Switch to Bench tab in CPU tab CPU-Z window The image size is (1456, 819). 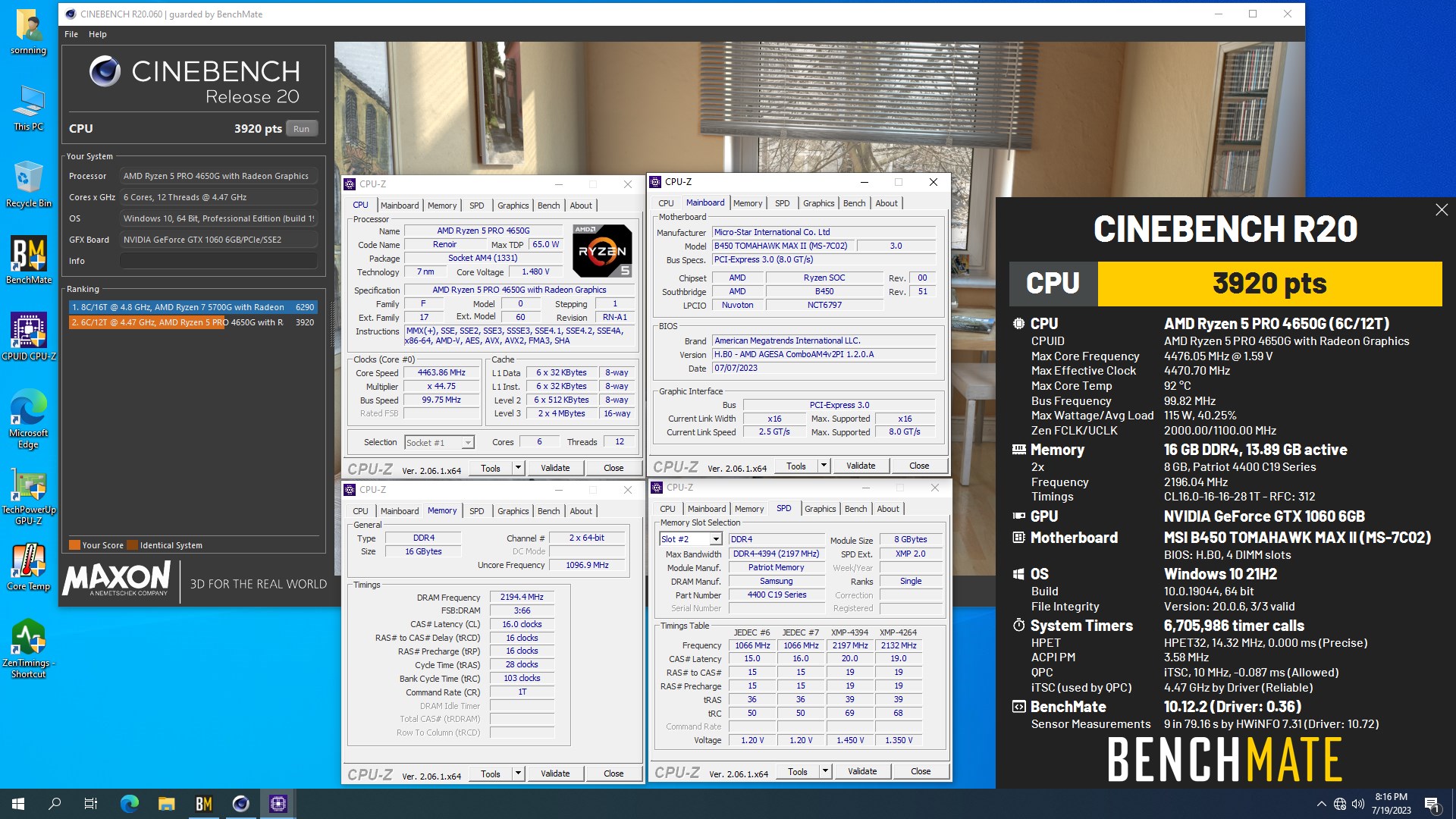click(x=548, y=206)
